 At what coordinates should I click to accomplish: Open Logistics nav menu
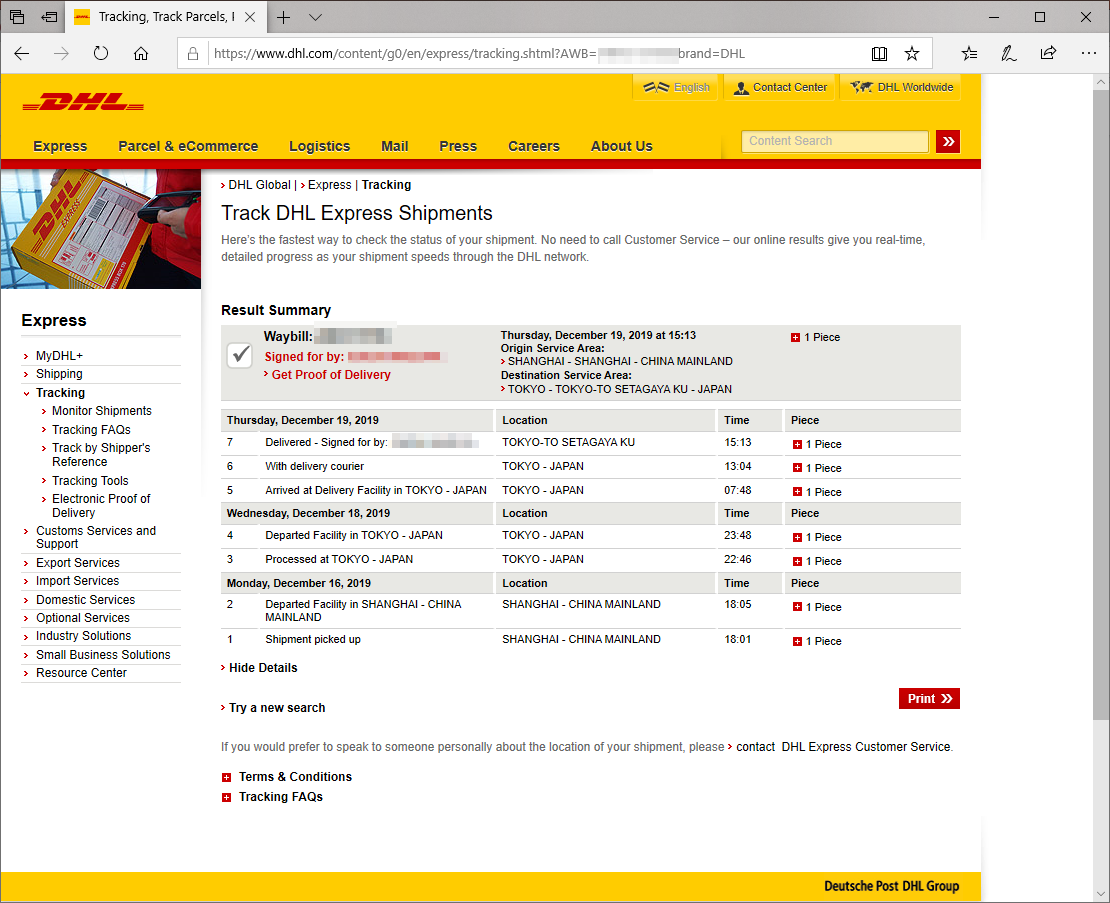(x=319, y=146)
